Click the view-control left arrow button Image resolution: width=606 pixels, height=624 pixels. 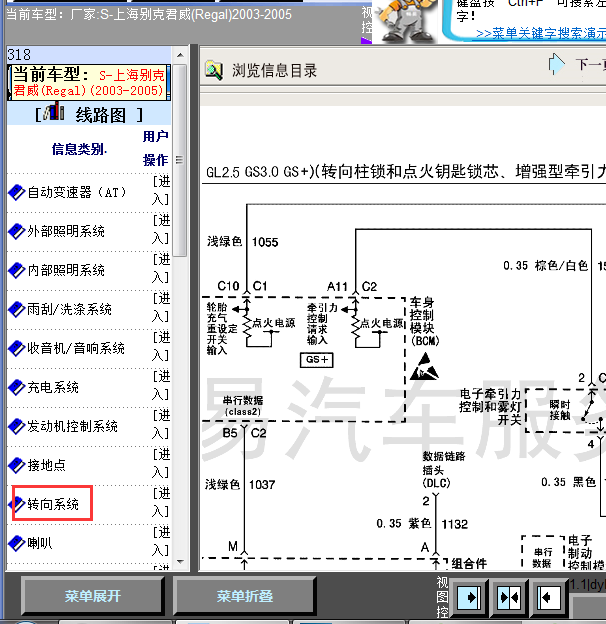548,597
